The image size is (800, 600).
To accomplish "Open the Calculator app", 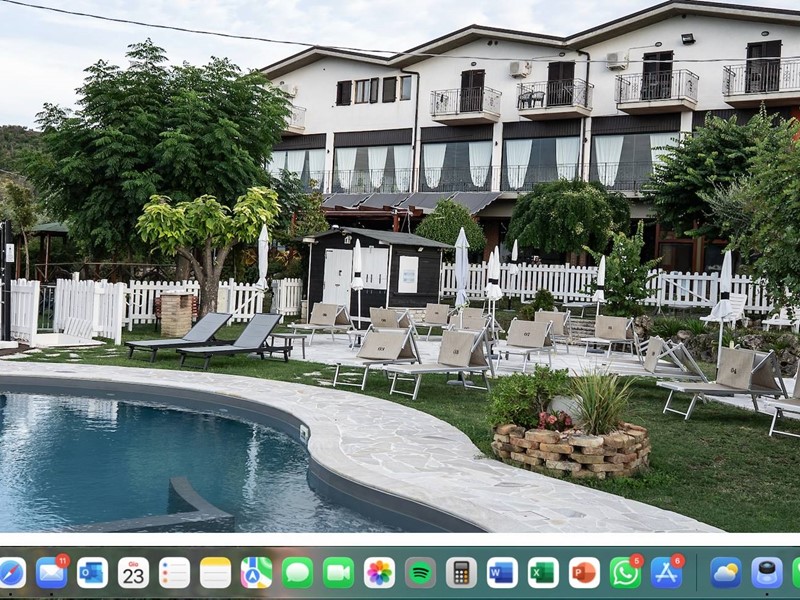I will point(461,573).
